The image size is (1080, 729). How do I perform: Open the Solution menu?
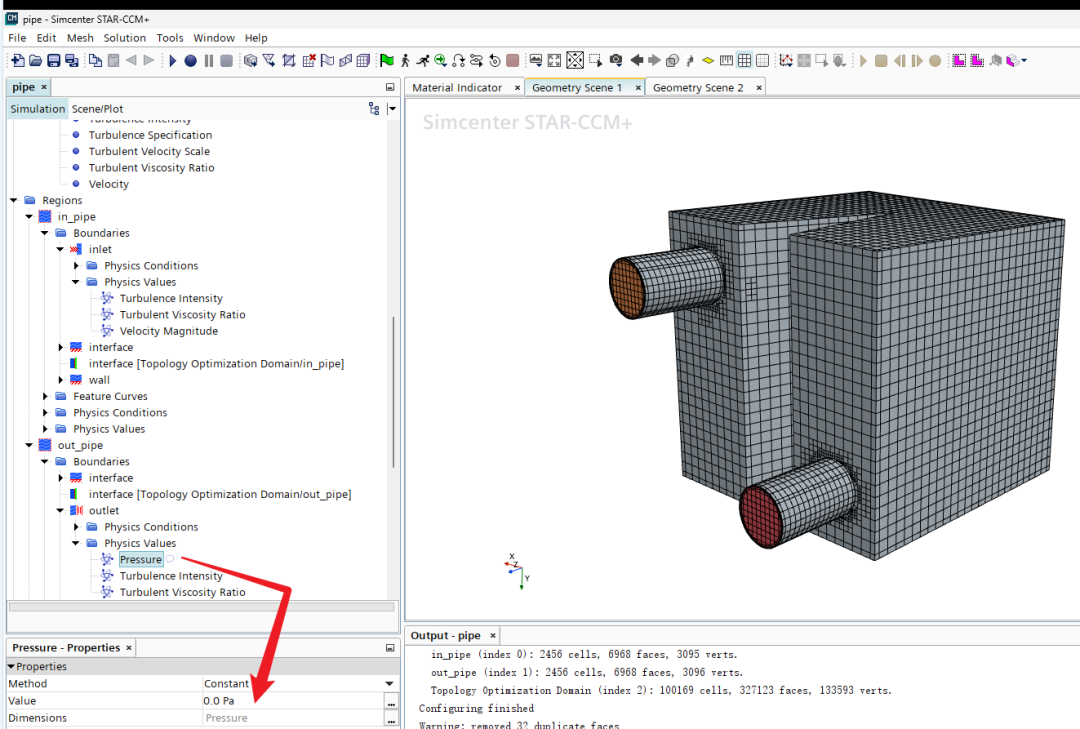tap(125, 38)
